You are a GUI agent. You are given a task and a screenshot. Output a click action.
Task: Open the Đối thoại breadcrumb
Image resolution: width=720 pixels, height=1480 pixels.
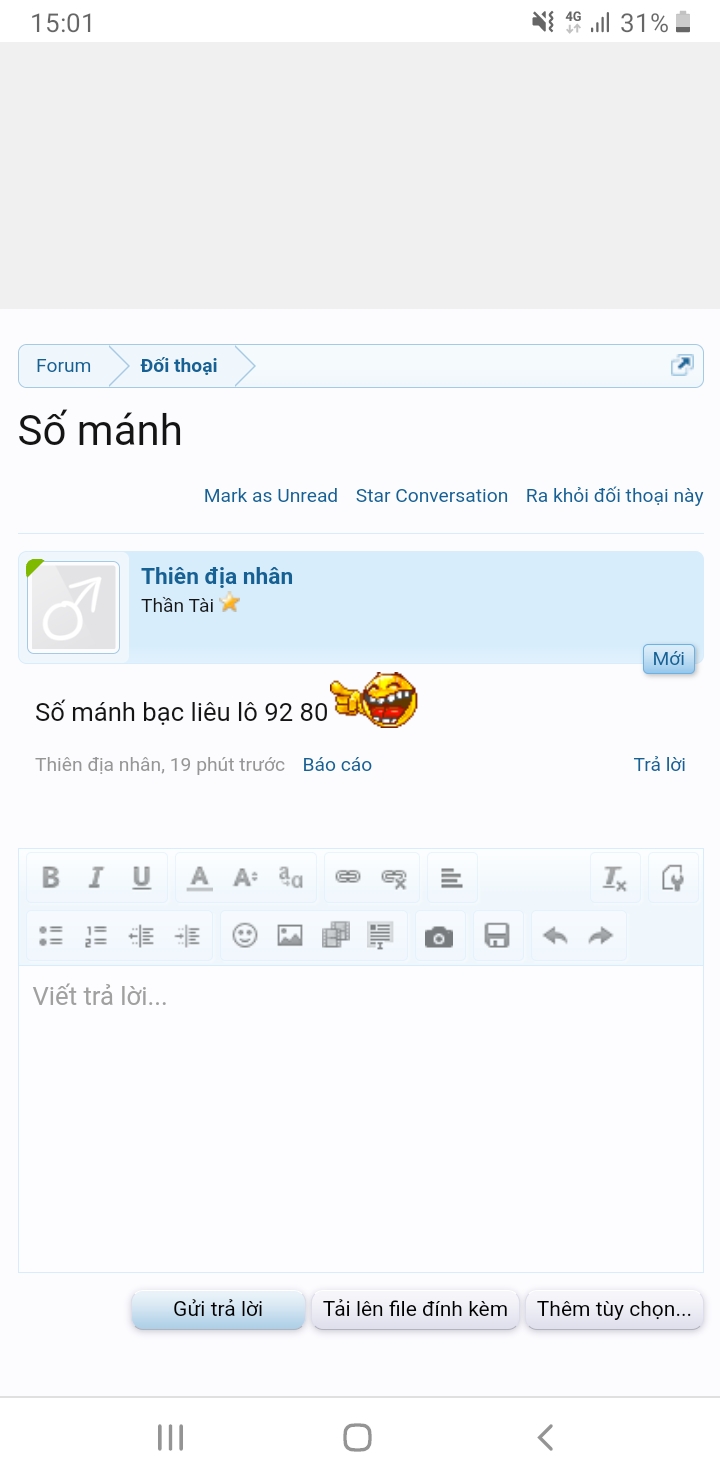pyautogui.click(x=179, y=366)
